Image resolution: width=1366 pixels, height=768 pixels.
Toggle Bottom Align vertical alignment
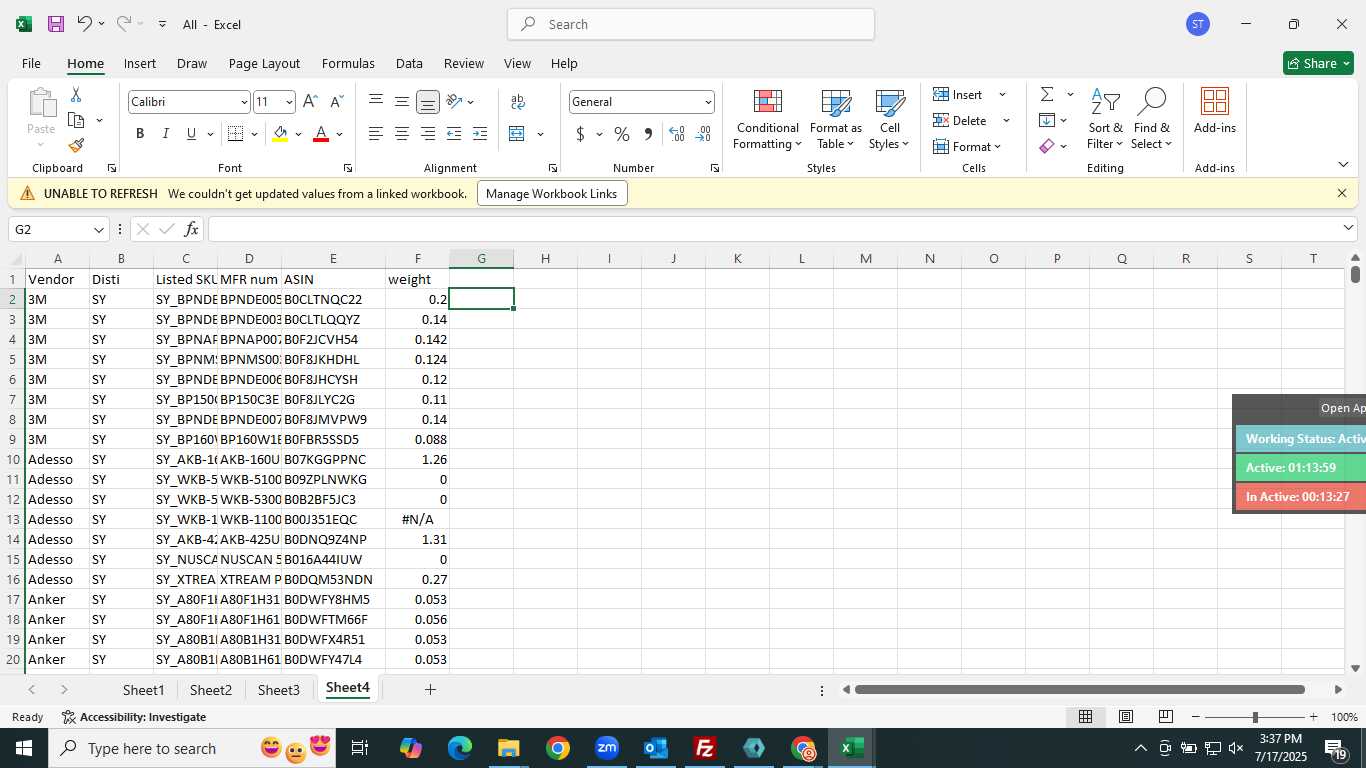428,101
